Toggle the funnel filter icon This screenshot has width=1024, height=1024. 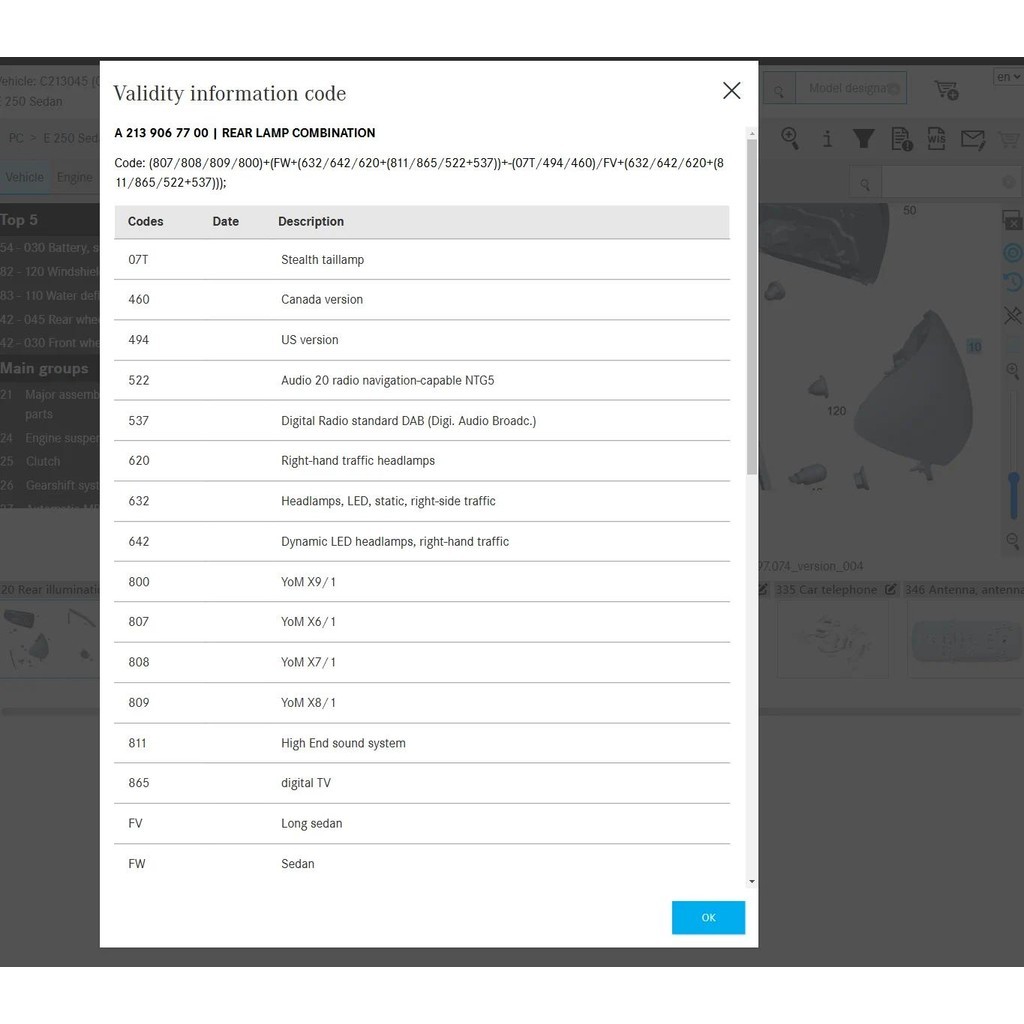tap(863, 138)
